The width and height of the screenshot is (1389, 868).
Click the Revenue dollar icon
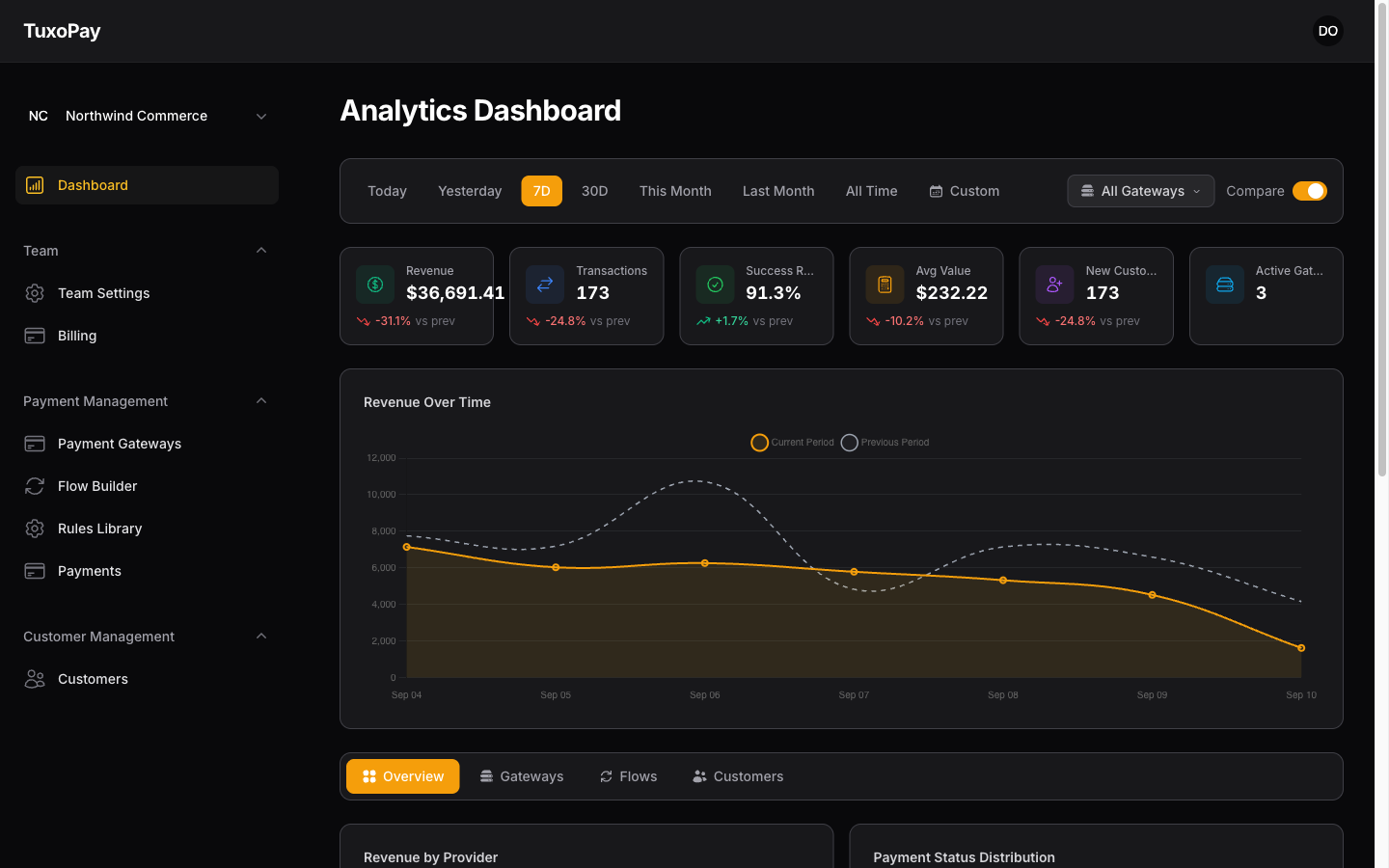(x=375, y=285)
